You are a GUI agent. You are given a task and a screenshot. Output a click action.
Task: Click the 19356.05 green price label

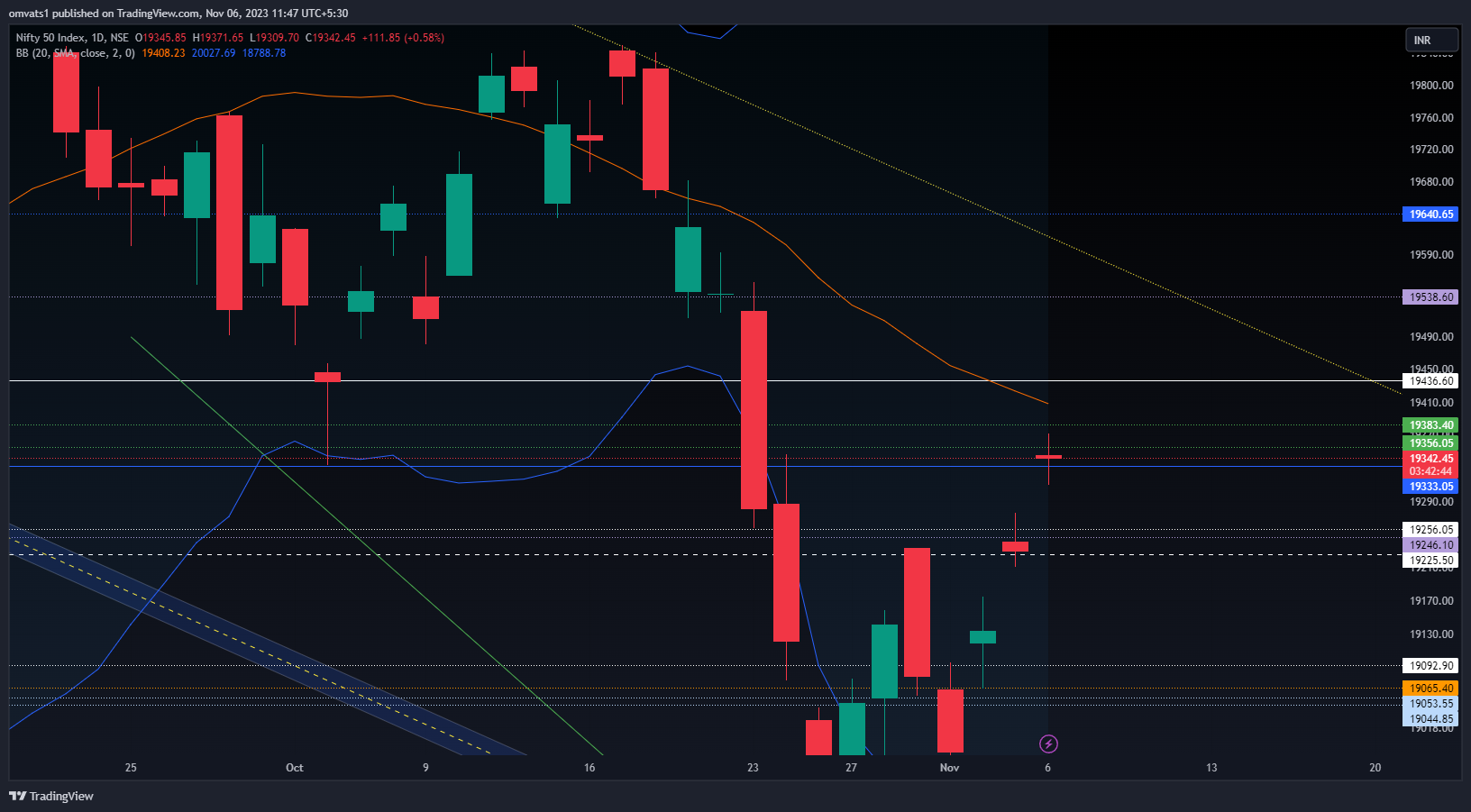[1430, 442]
